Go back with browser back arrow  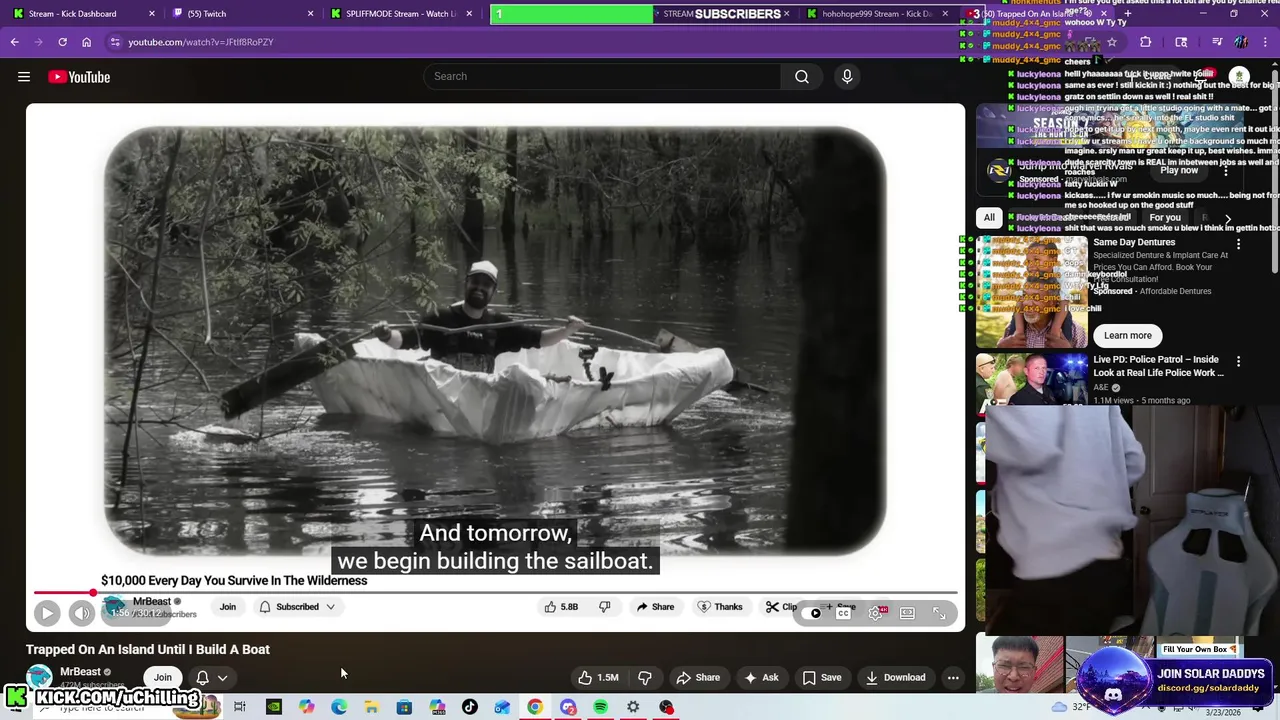pyautogui.click(x=15, y=42)
